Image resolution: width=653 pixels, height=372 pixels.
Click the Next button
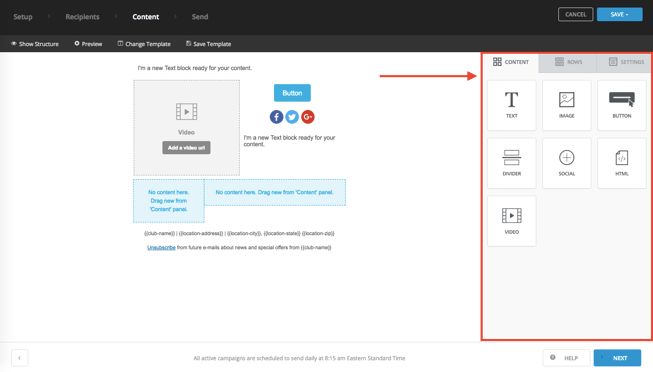617,358
